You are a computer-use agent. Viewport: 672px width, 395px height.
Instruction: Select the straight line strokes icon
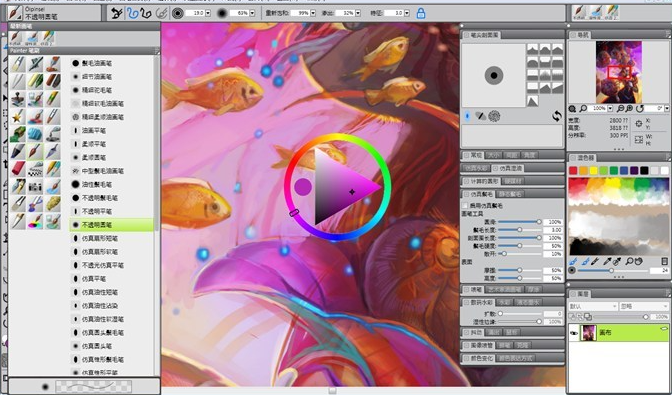click(146, 13)
